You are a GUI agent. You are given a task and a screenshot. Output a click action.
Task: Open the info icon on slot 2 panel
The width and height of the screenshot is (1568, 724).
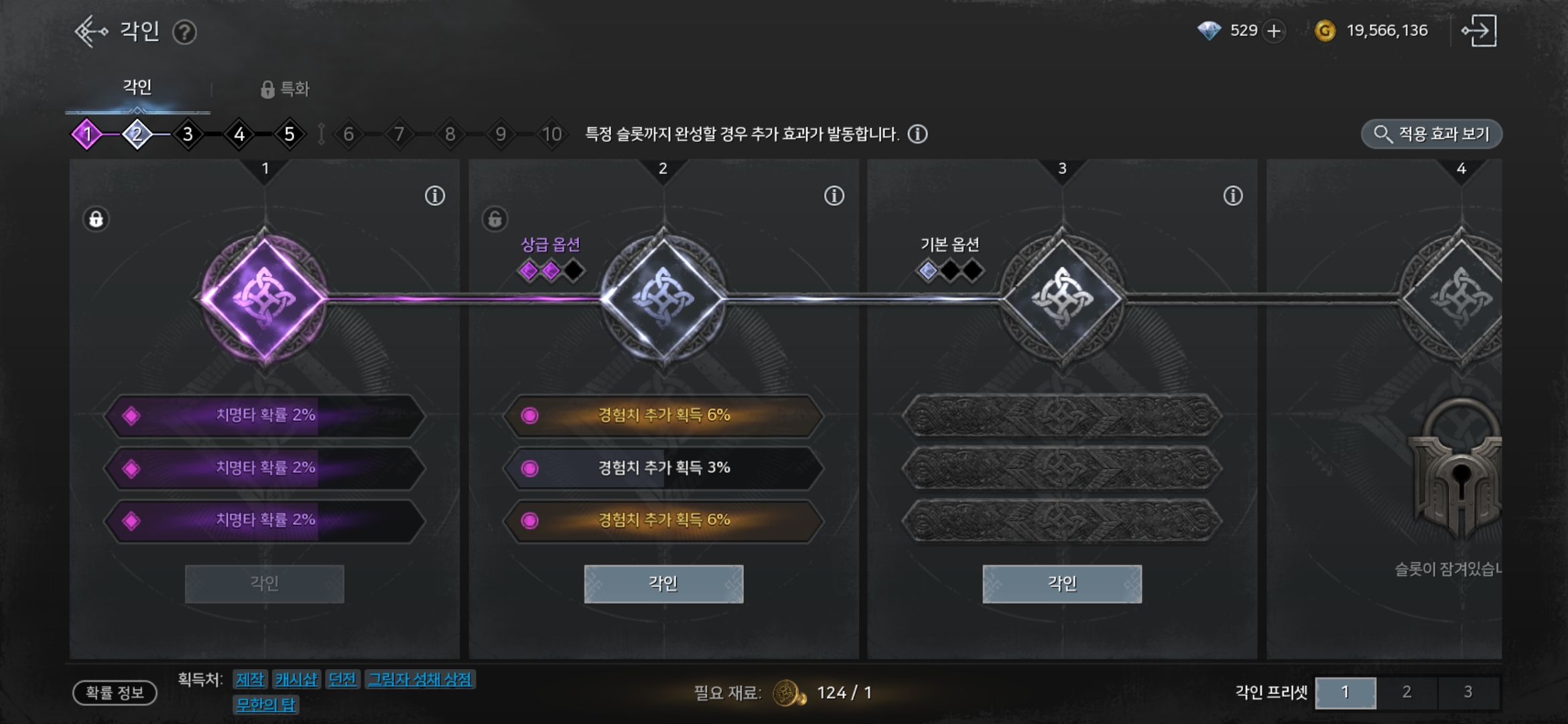click(x=834, y=196)
